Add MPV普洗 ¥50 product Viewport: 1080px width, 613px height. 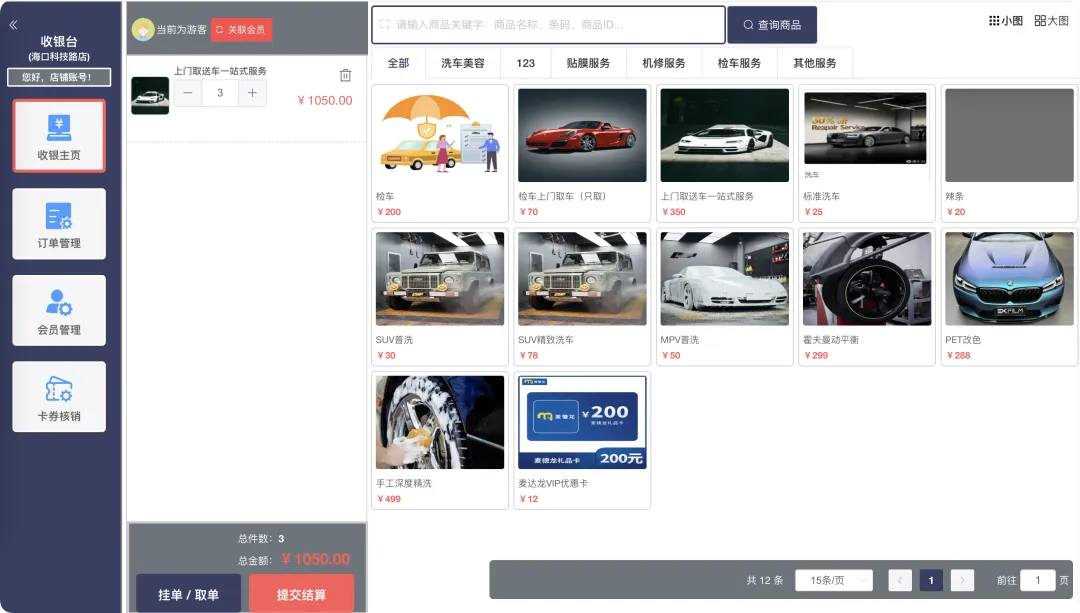click(725, 297)
